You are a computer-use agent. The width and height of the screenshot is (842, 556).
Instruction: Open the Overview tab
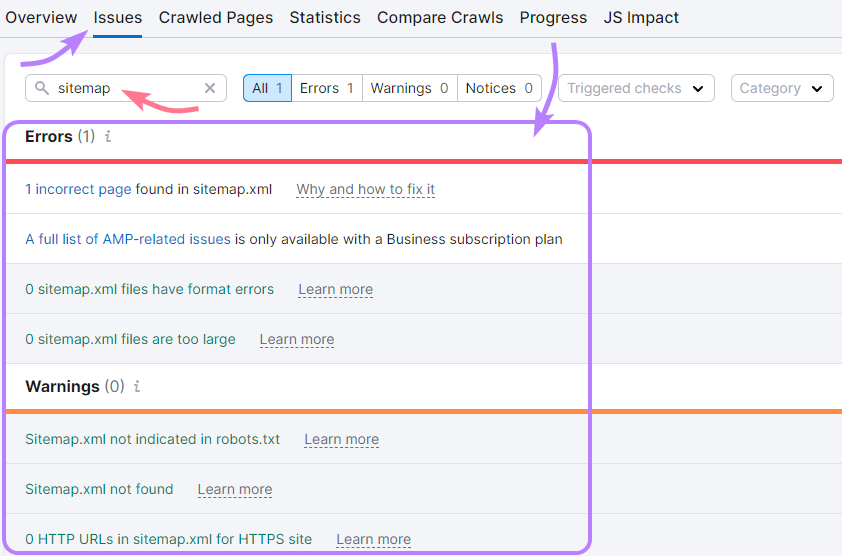(x=41, y=18)
